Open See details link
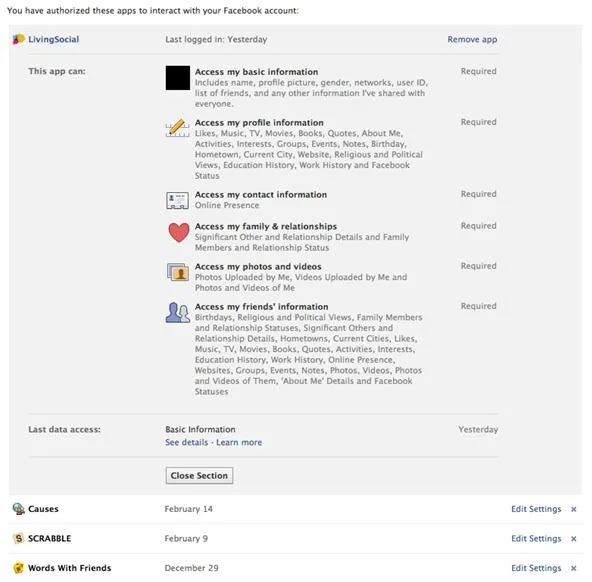 point(187,442)
